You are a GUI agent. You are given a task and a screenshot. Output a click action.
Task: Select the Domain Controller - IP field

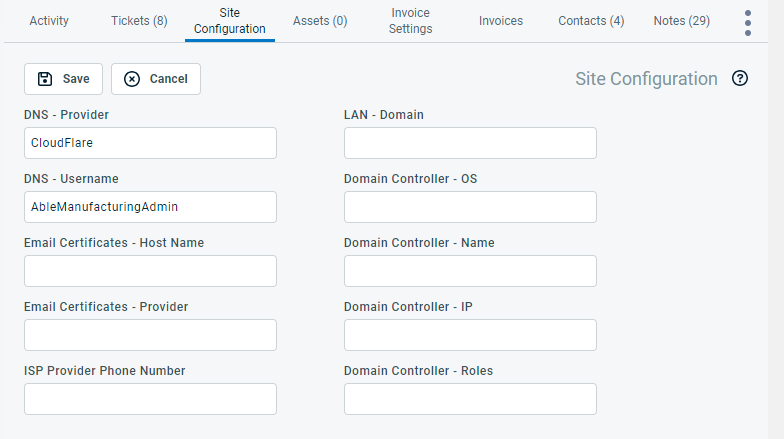click(470, 335)
